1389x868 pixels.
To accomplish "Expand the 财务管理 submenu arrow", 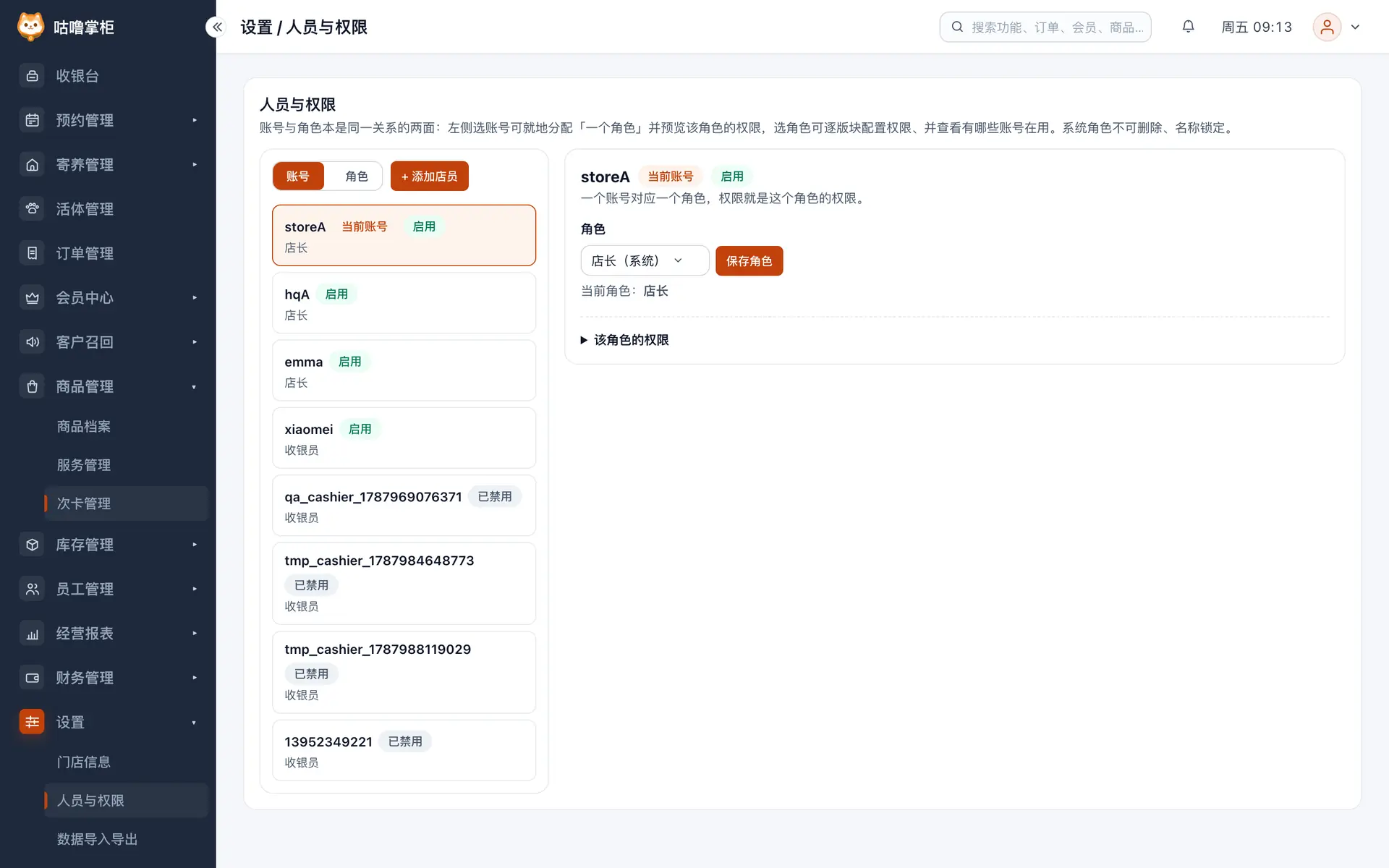I will [x=195, y=678].
